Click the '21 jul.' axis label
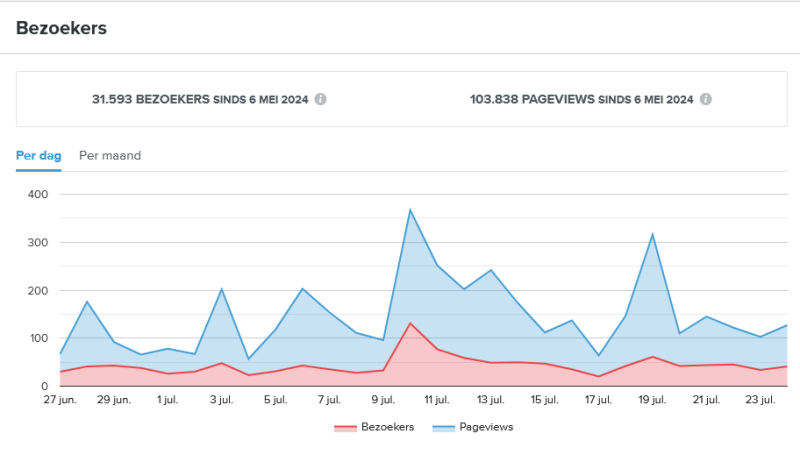 click(x=706, y=400)
